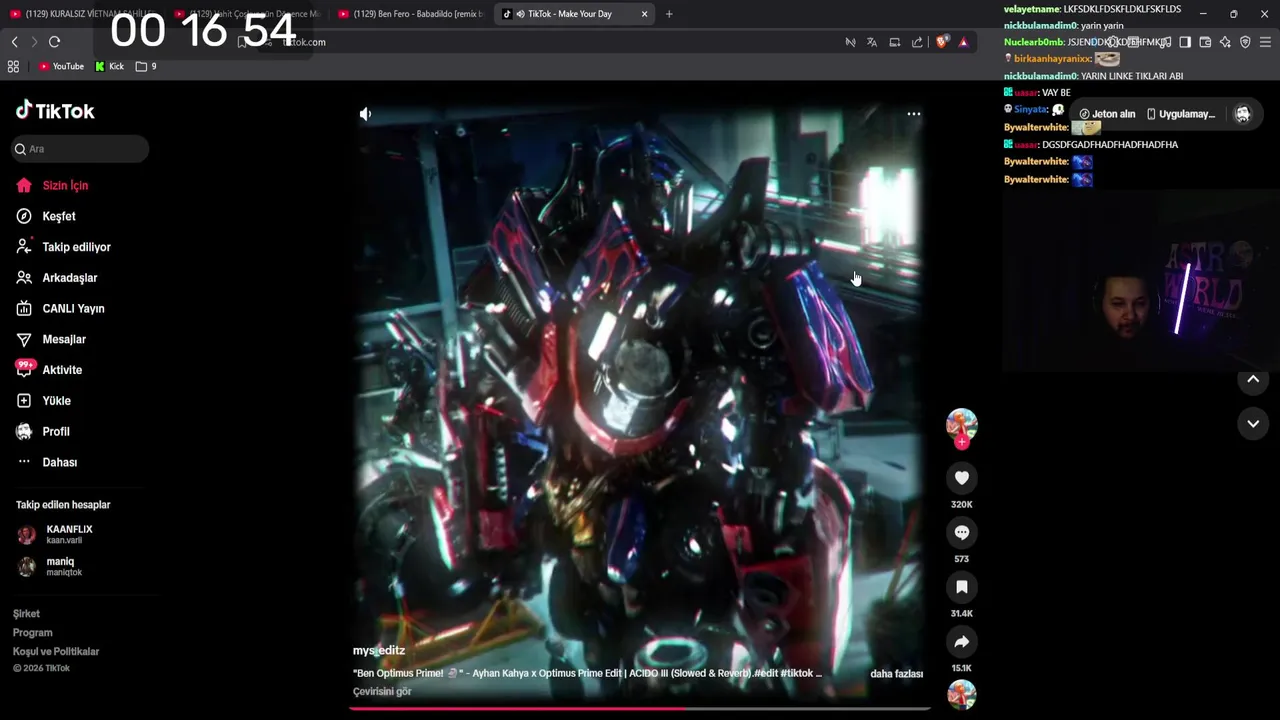Click #edit hashtag in caption

767,674
